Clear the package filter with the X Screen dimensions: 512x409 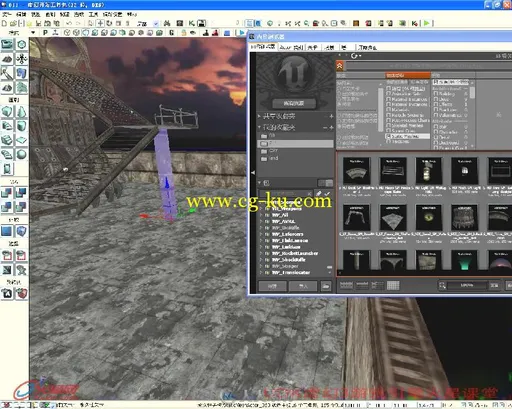(x=310, y=194)
